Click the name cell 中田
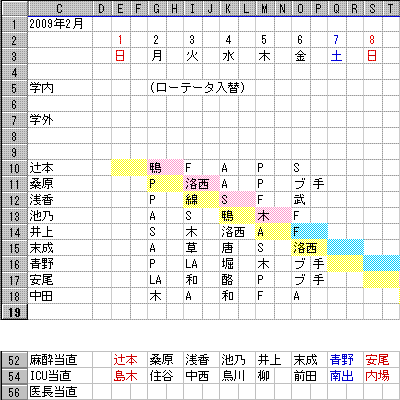Image resolution: width=400 pixels, height=400 pixels. coord(60,296)
